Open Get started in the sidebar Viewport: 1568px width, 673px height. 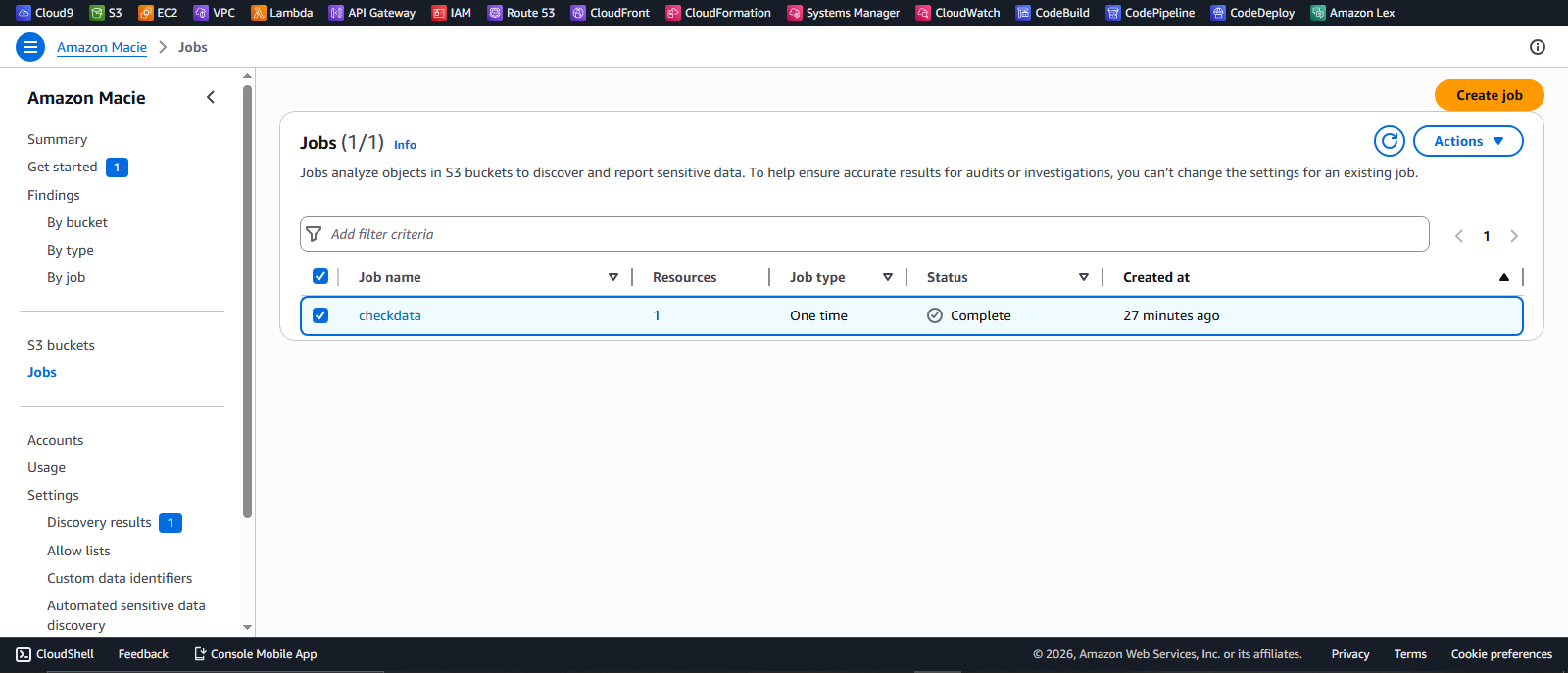63,168
